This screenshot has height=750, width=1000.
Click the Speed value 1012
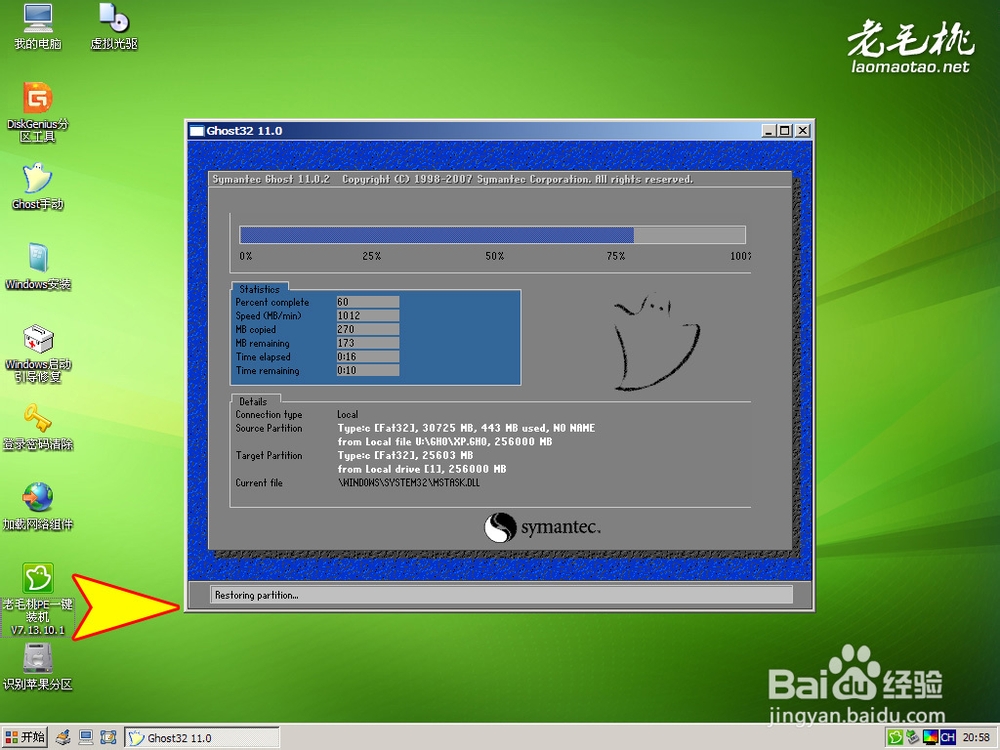pyautogui.click(x=368, y=316)
